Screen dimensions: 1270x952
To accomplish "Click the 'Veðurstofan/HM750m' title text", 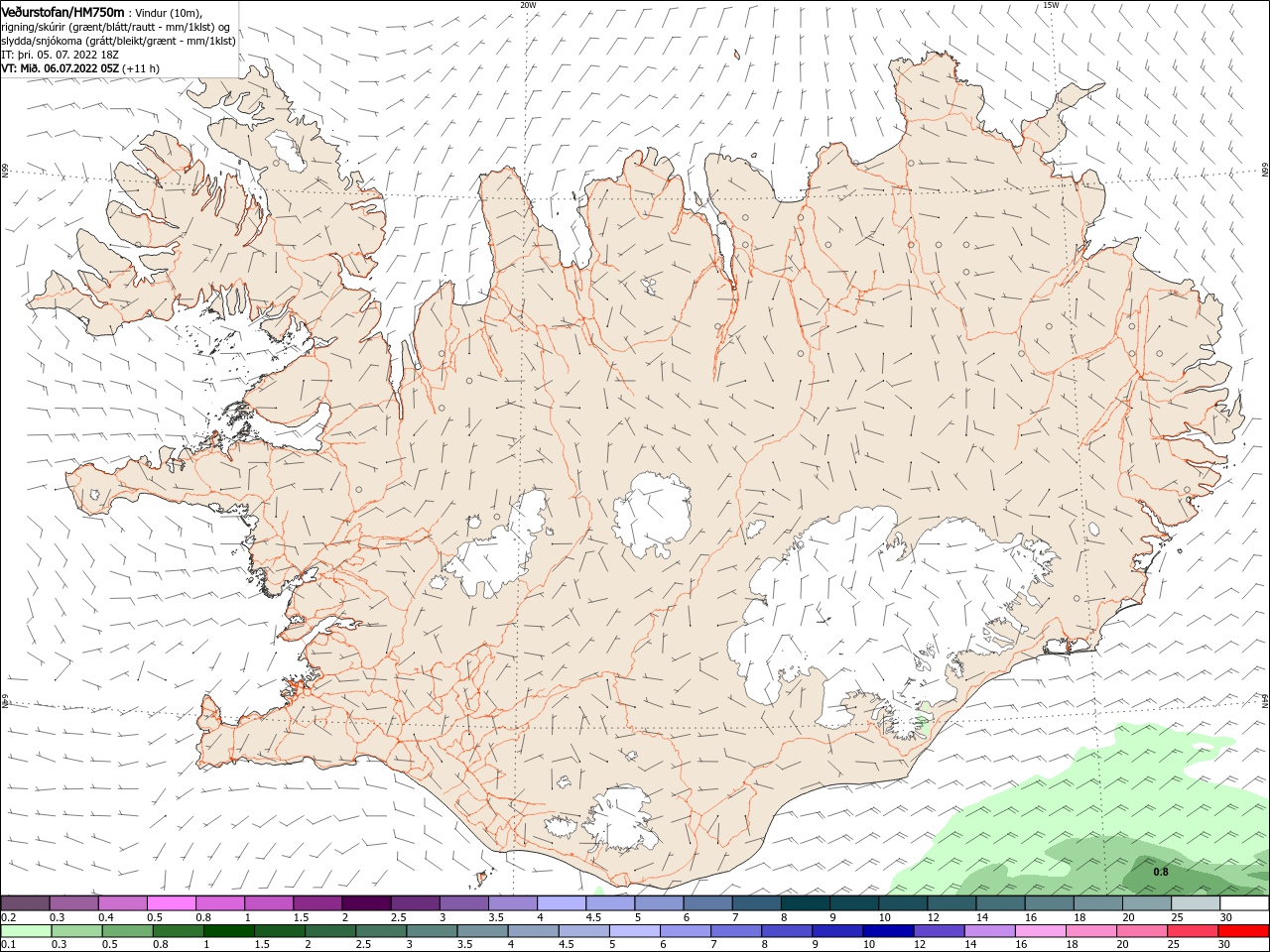I will click(63, 11).
